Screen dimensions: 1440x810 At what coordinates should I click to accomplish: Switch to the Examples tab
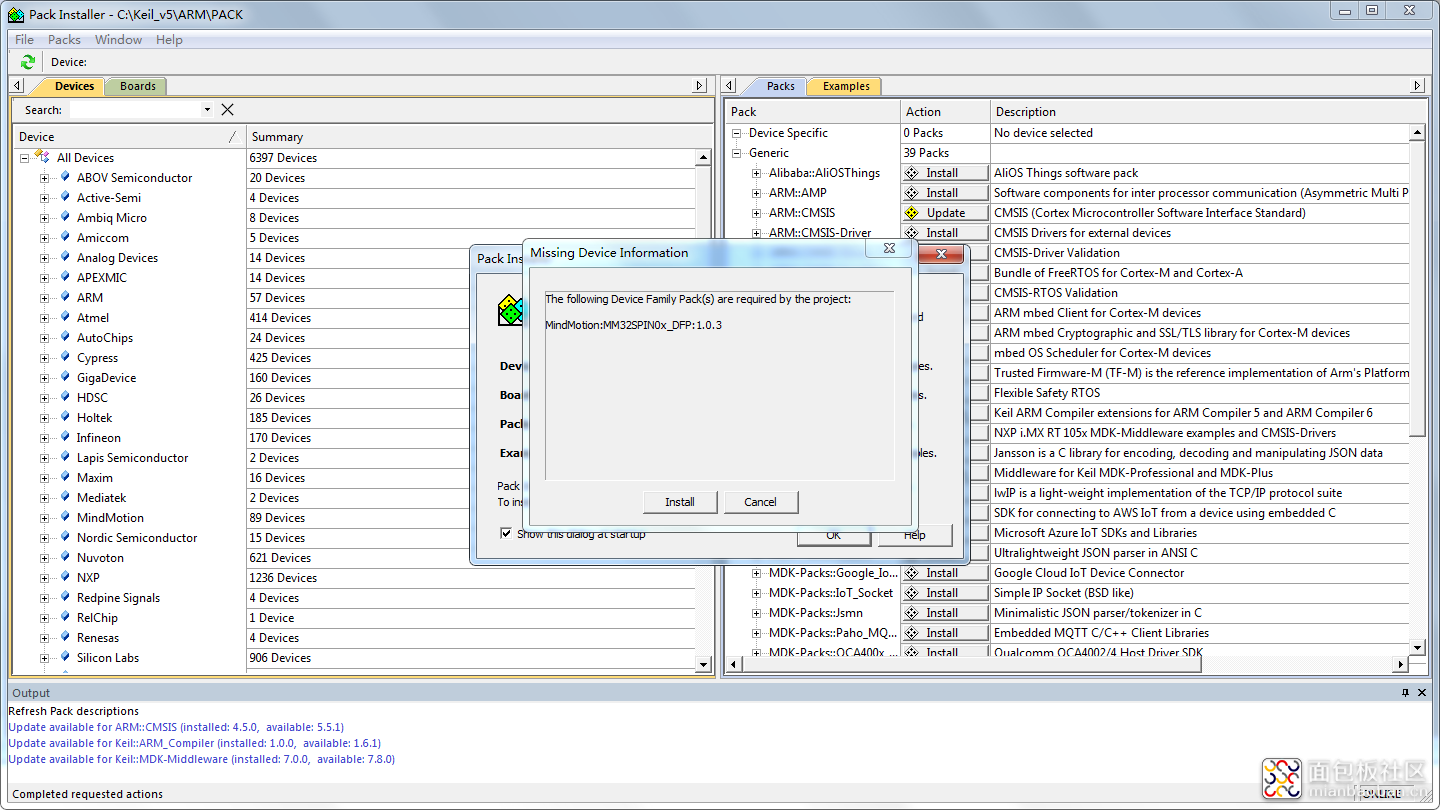[846, 86]
